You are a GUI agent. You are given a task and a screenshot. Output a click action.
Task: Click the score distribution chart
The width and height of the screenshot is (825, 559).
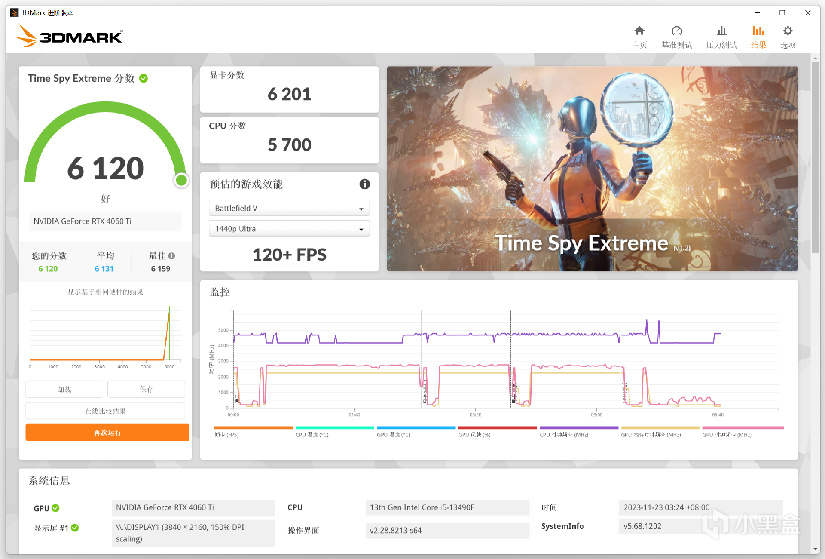105,336
